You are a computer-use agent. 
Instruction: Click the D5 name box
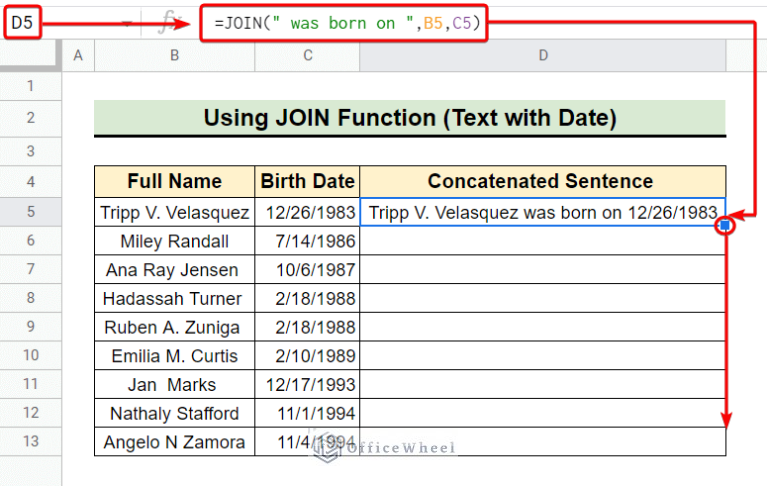coord(22,23)
